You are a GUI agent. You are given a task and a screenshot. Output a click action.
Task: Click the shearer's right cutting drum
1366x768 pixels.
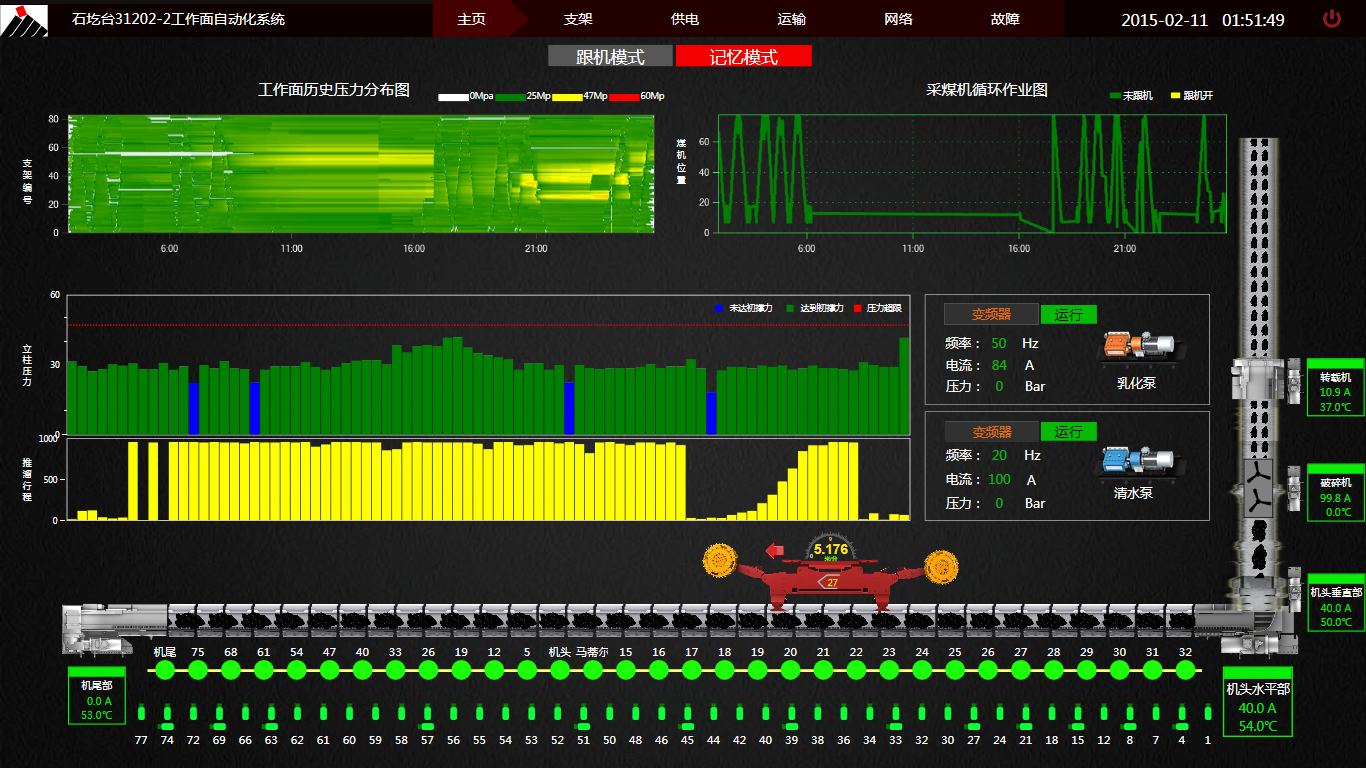(x=941, y=567)
